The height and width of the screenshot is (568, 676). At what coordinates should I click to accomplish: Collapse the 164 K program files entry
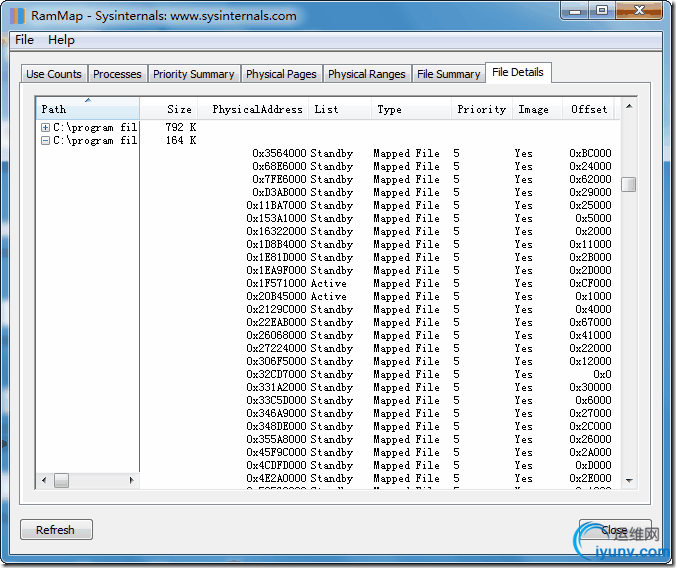point(45,141)
